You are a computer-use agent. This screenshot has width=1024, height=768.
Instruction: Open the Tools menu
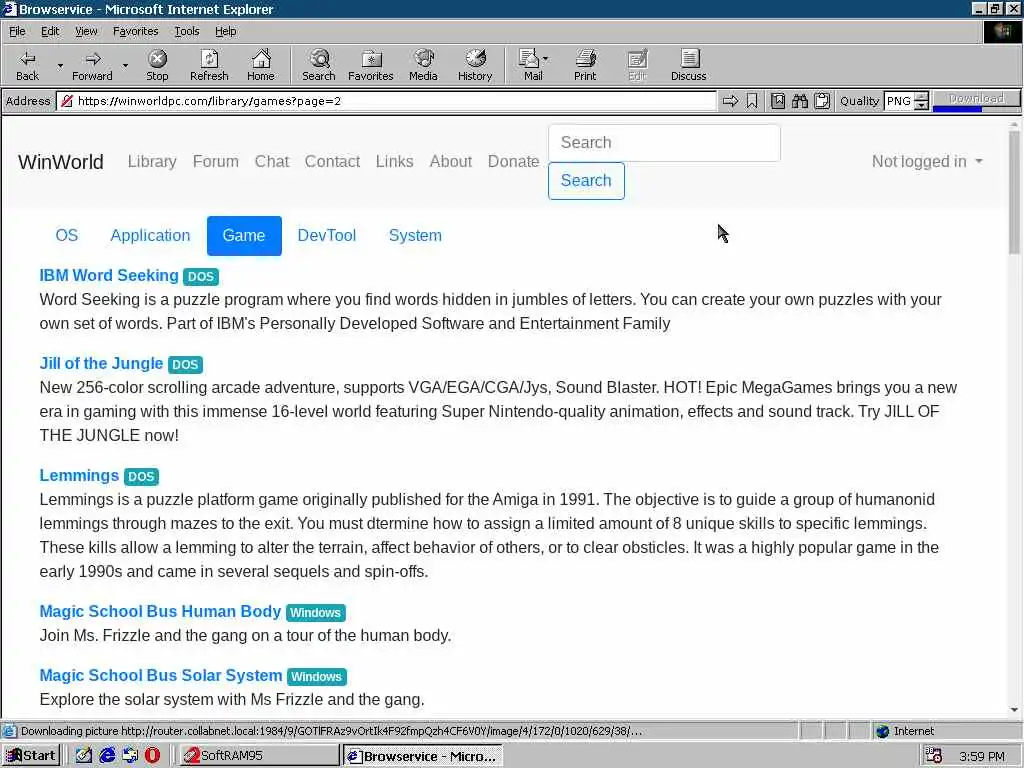[x=187, y=31]
